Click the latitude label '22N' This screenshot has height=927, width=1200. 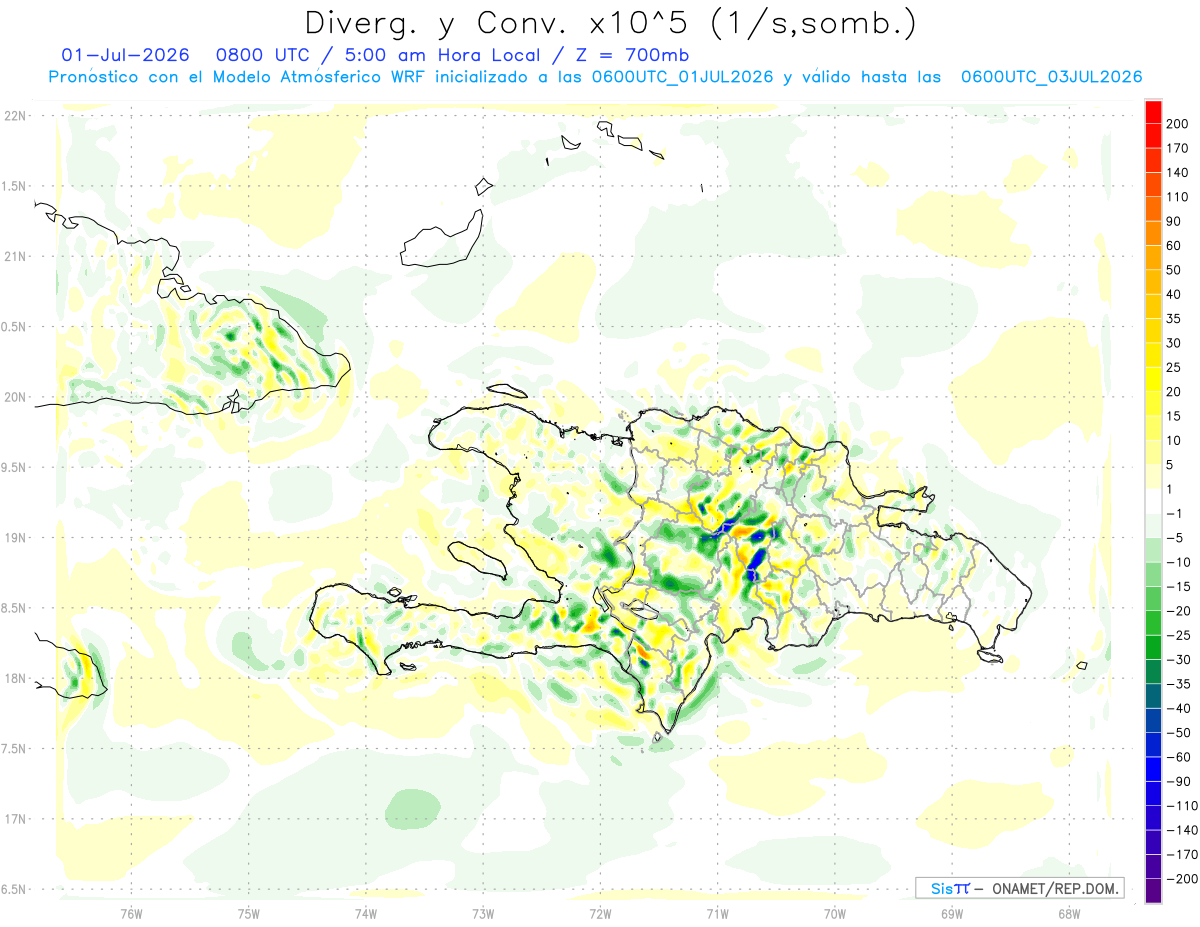pos(16,116)
